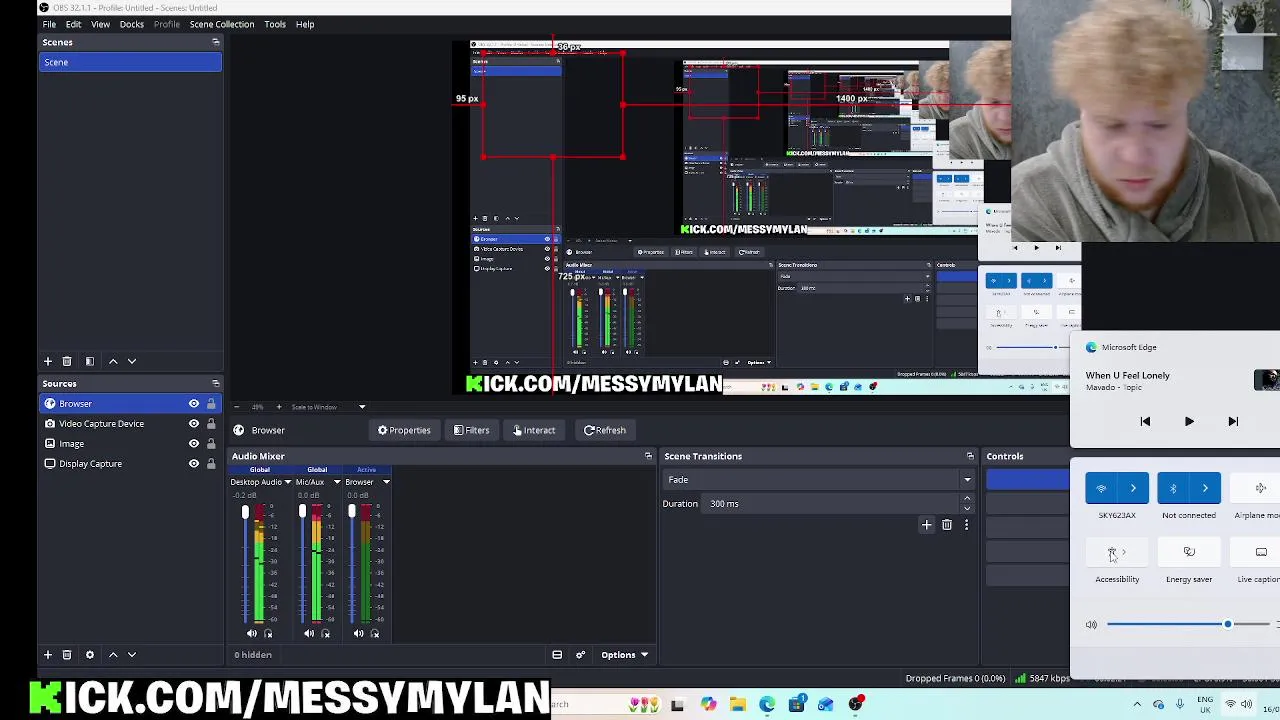Toggle Mic/Aux monitoring headphone icon
The image size is (1280, 720).
click(325, 633)
